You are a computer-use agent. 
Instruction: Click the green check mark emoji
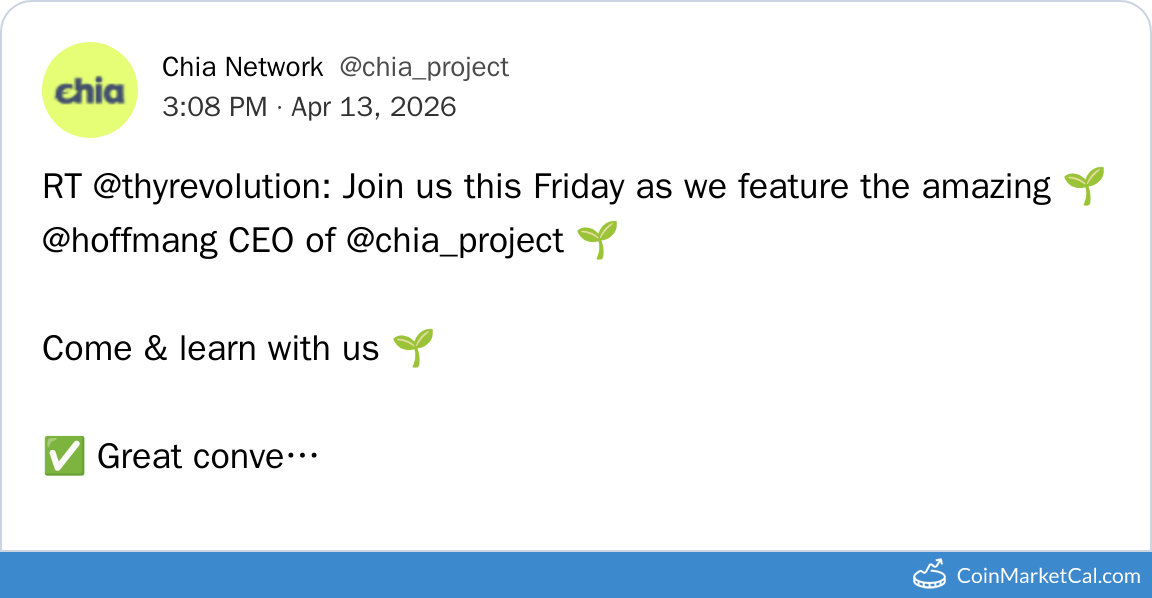pyautogui.click(x=64, y=457)
